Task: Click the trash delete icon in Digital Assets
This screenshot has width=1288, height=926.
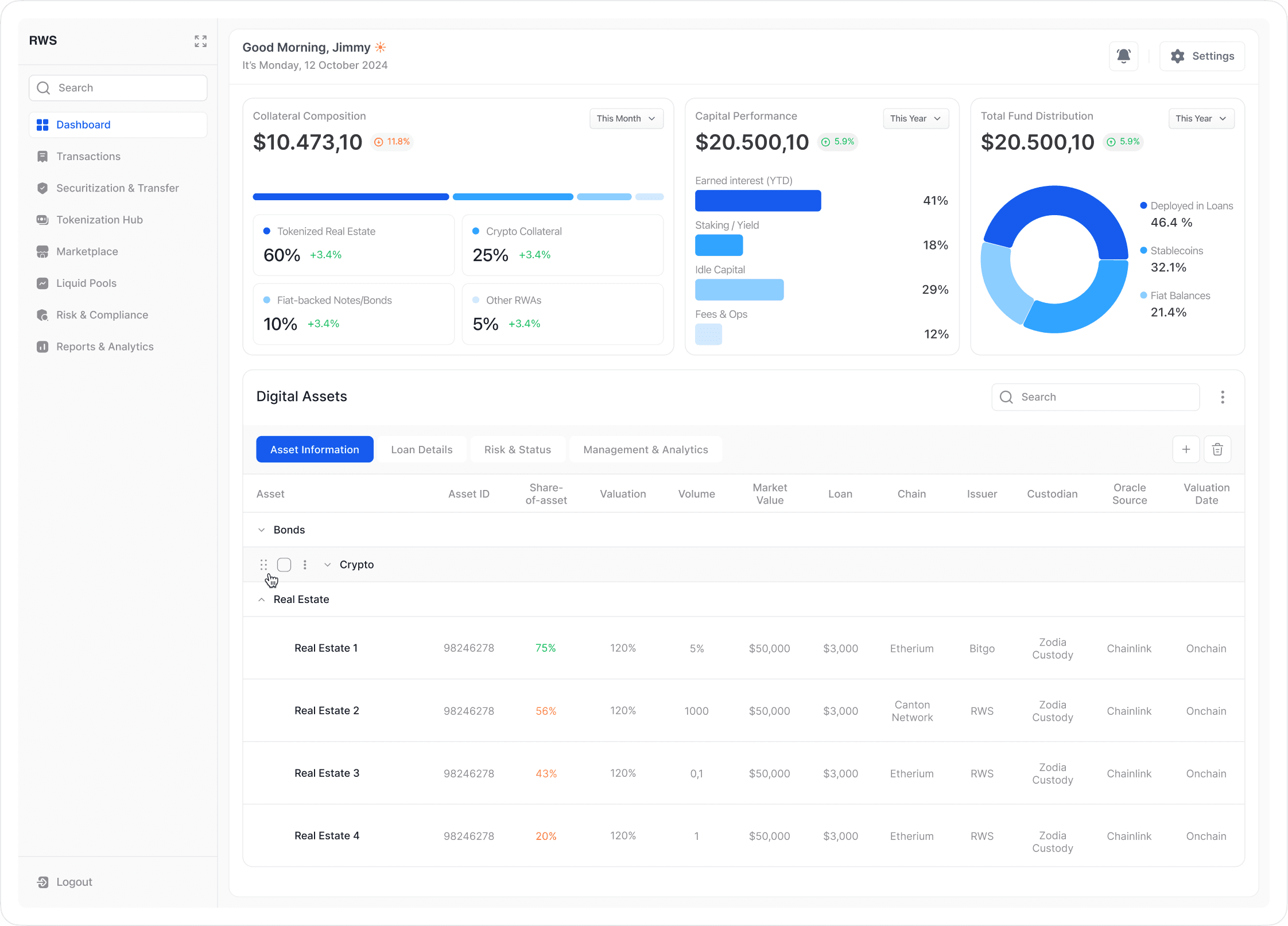Action: 1217,450
